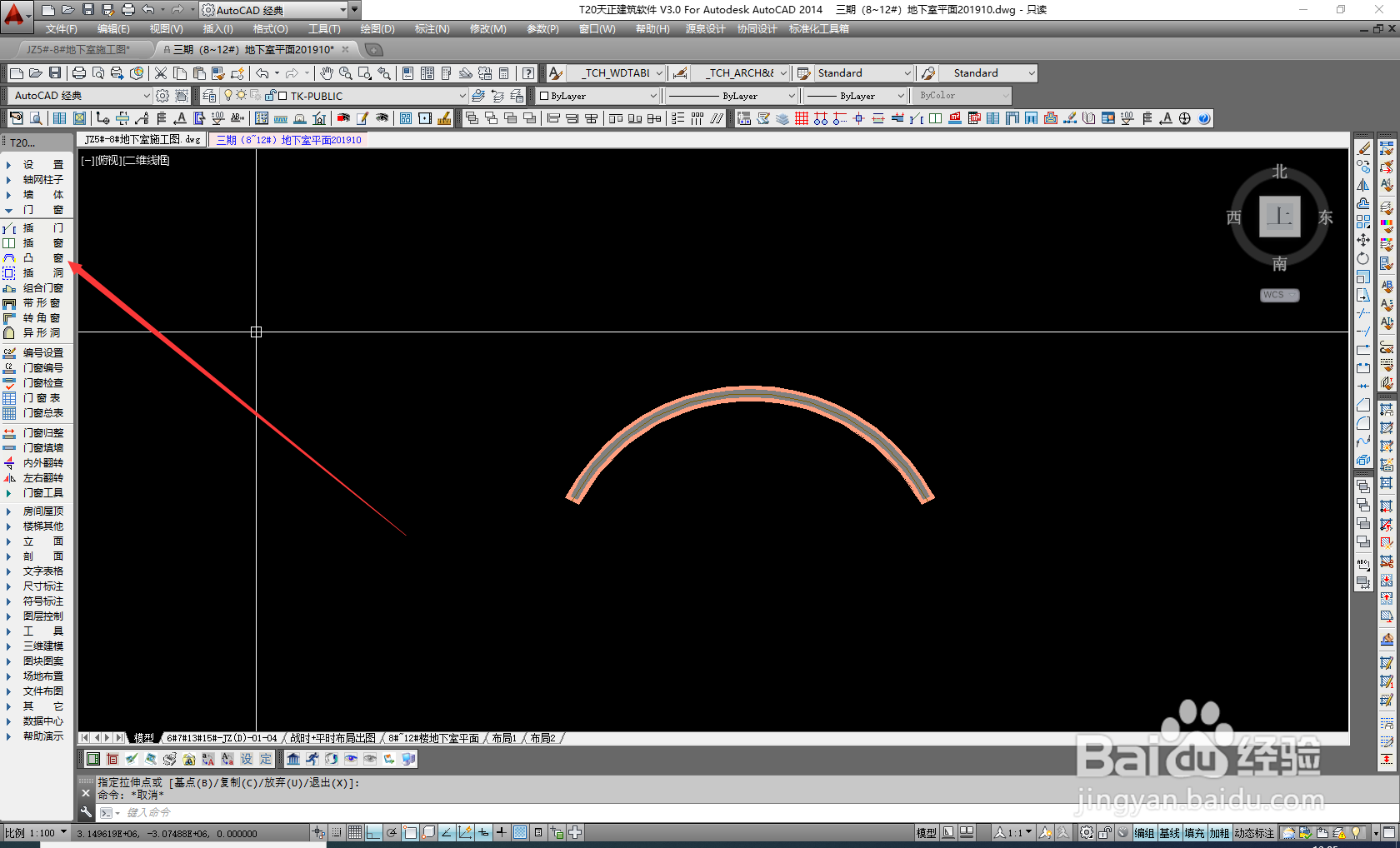Click 门窗归整 command

[x=33, y=433]
